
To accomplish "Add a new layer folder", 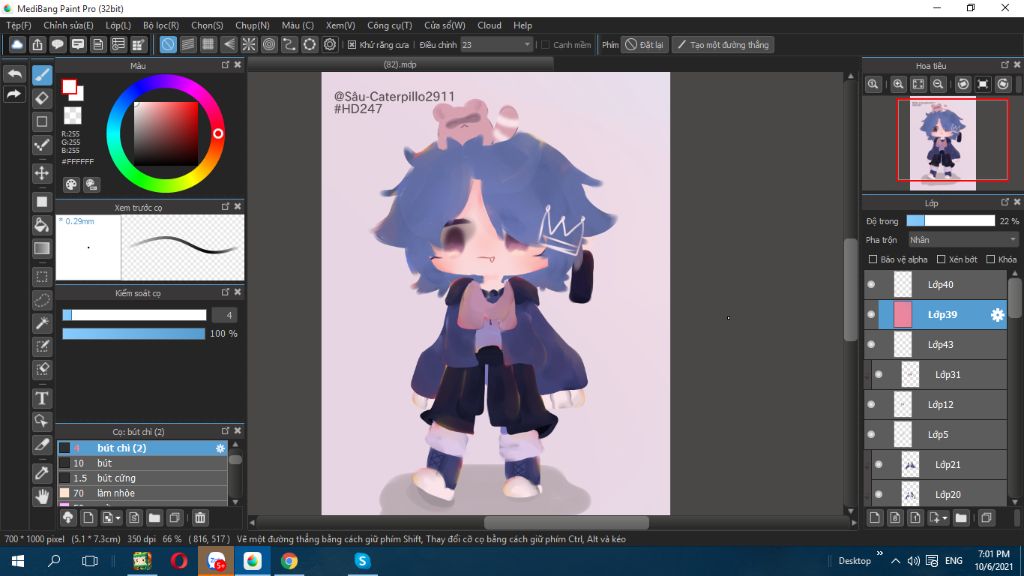I will pyautogui.click(x=961, y=518).
